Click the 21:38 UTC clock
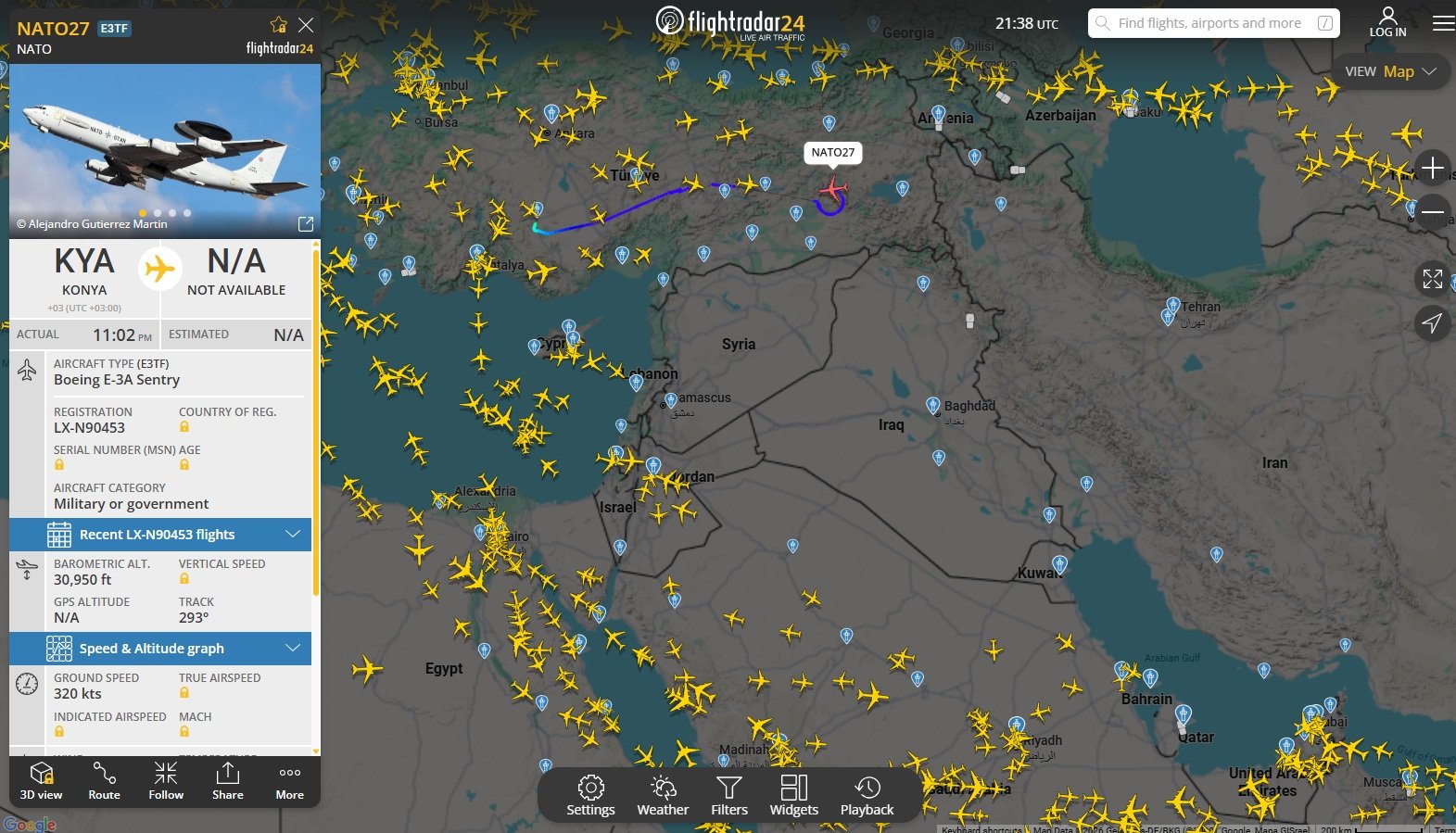 (x=1027, y=23)
